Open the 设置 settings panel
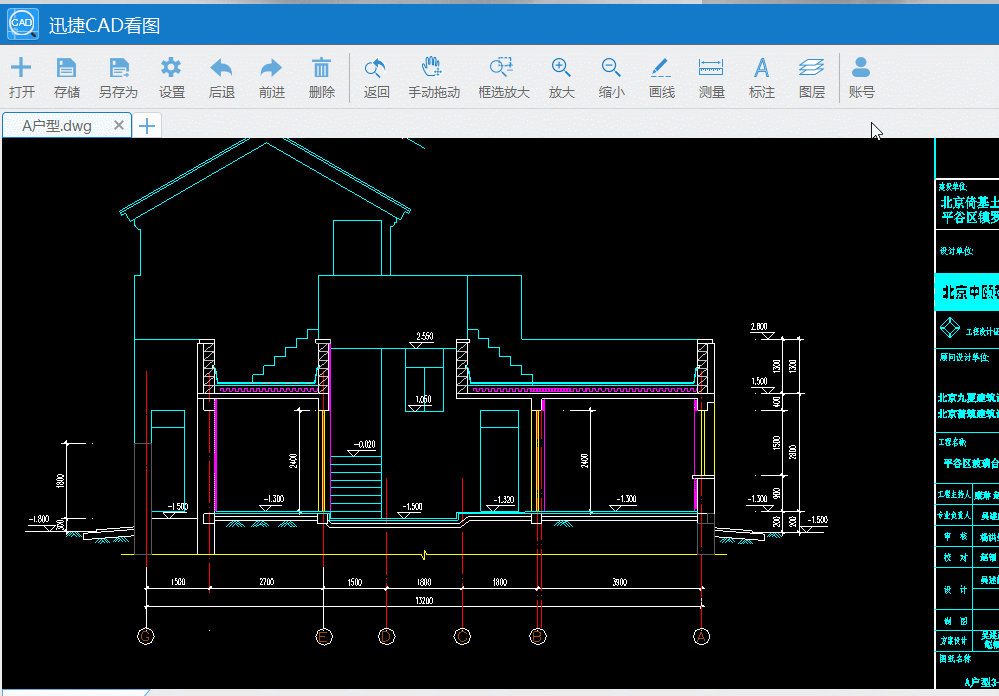The image size is (999, 696). pyautogui.click(x=171, y=77)
